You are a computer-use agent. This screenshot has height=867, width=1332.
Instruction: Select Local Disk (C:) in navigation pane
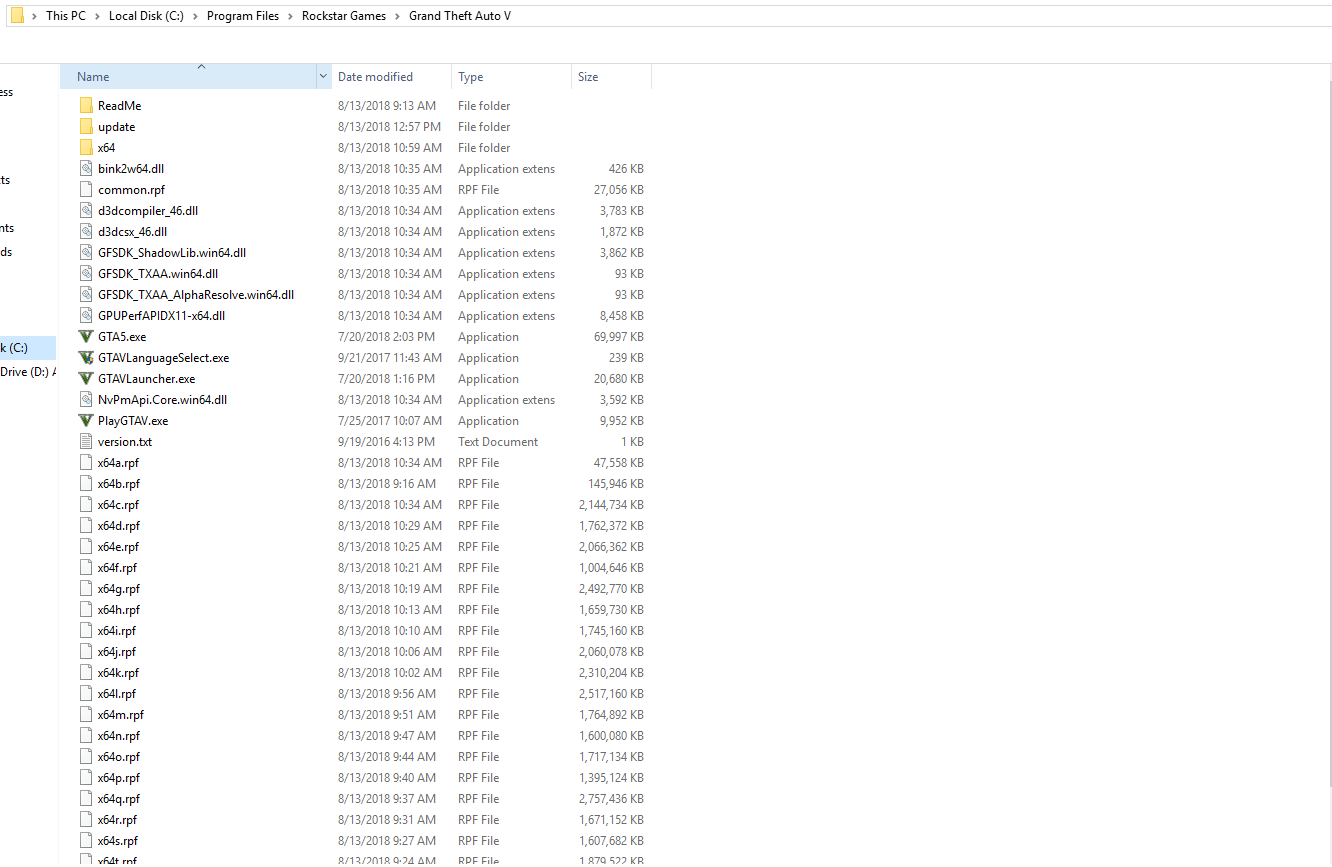tap(14, 348)
